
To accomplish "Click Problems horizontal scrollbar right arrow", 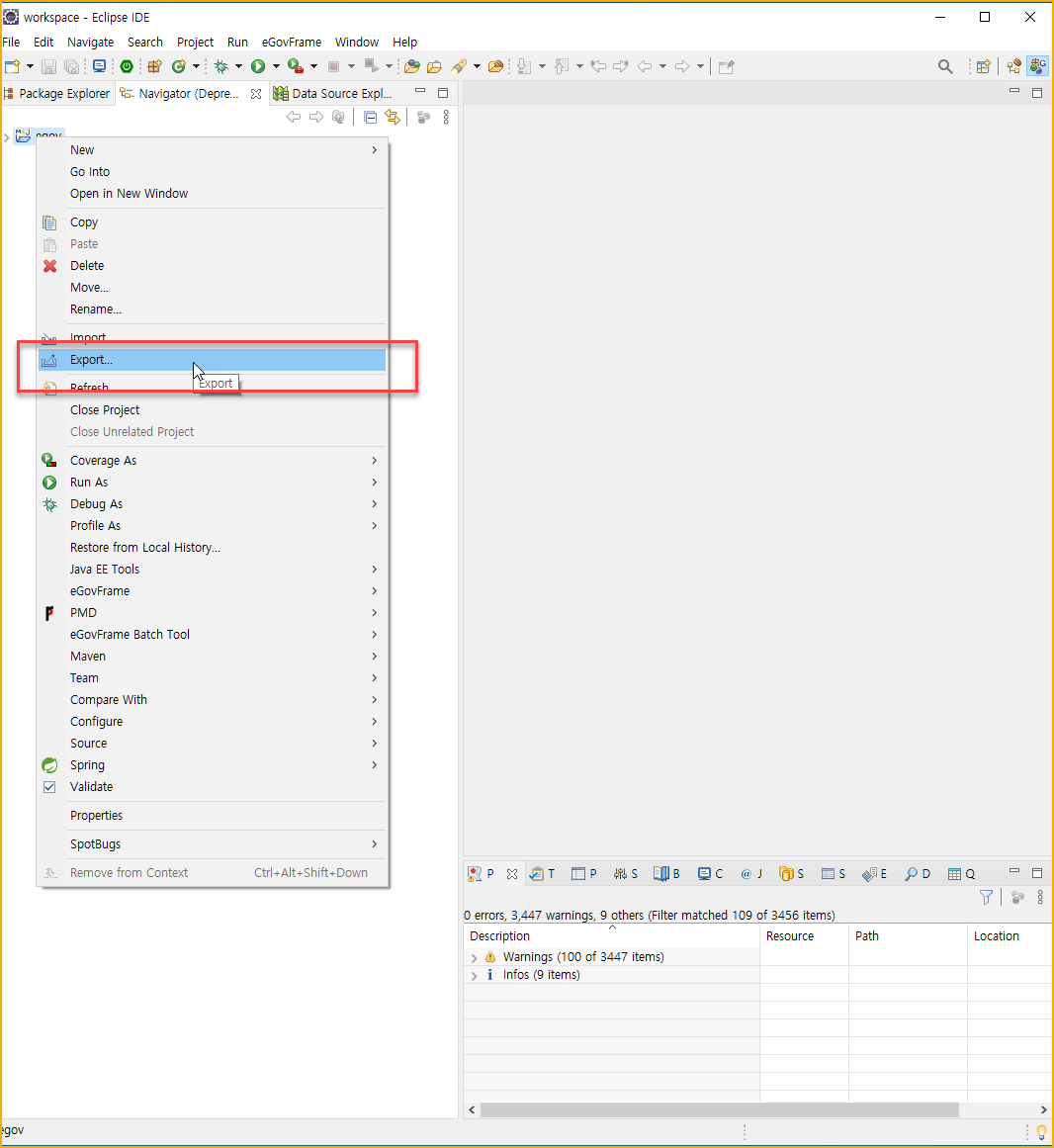I will tap(1044, 1109).
